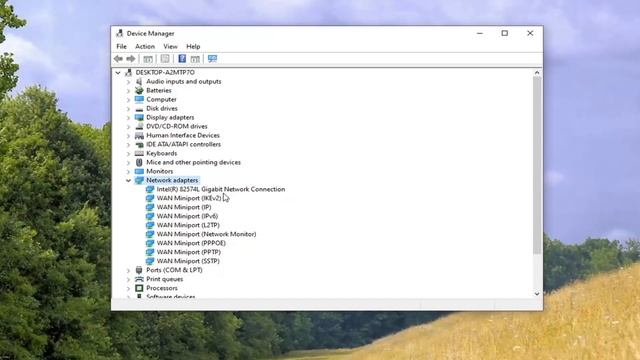
Task: Select WAN Miniport (IPv6) adapter
Action: [187, 216]
